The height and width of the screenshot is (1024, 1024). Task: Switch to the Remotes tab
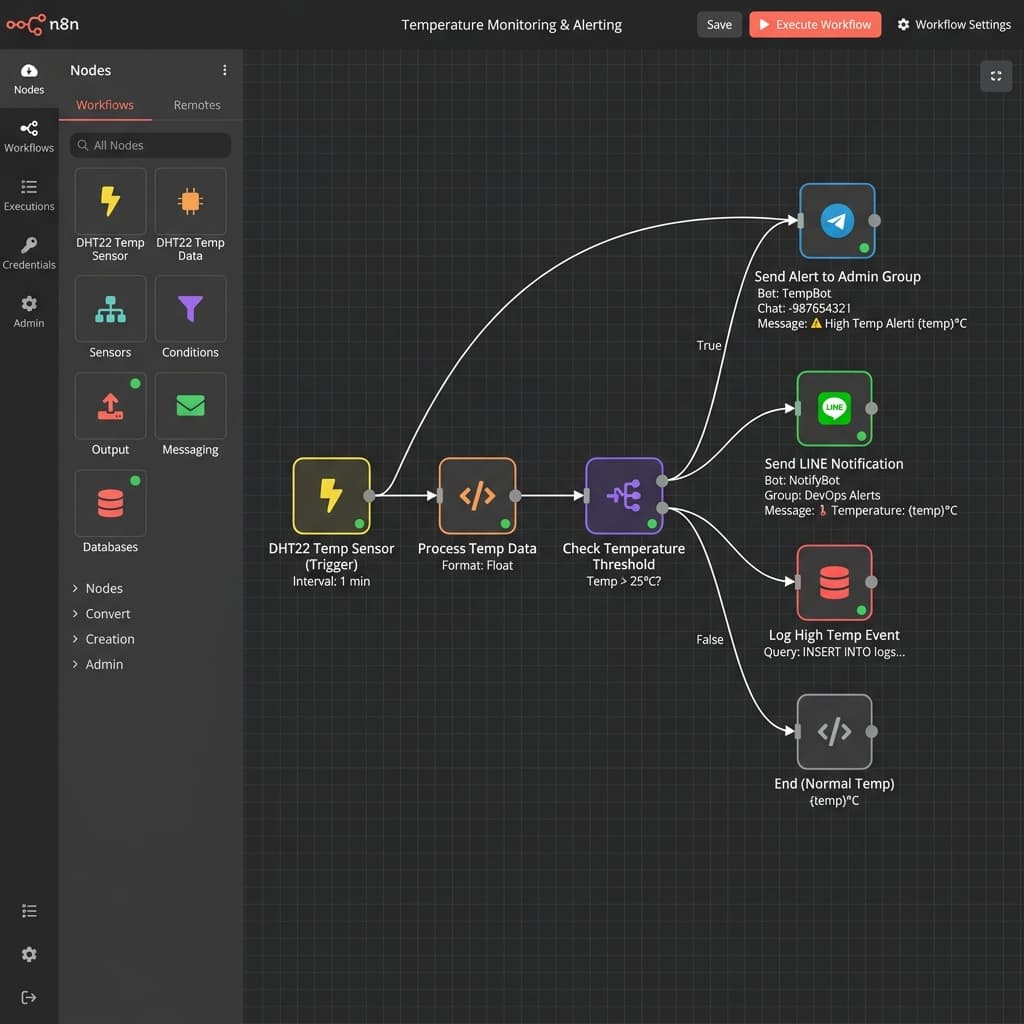click(x=197, y=105)
